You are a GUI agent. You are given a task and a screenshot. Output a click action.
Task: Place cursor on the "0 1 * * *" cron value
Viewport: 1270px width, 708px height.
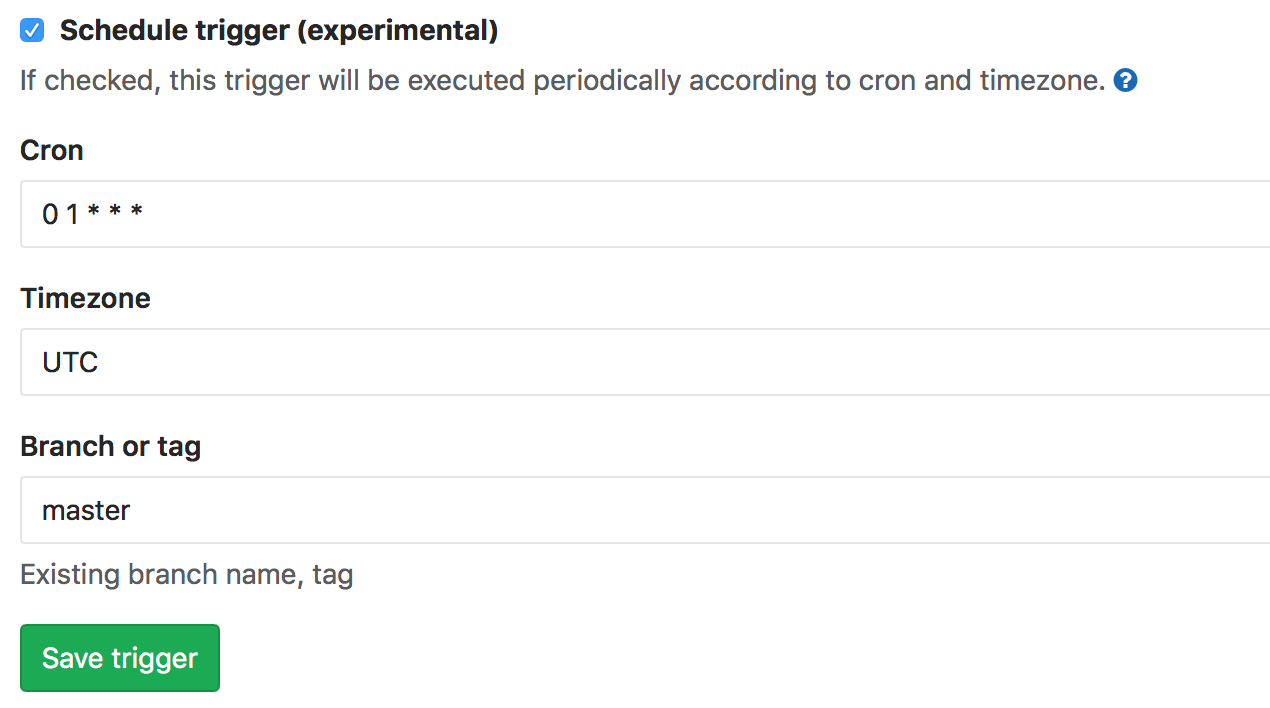pos(92,214)
